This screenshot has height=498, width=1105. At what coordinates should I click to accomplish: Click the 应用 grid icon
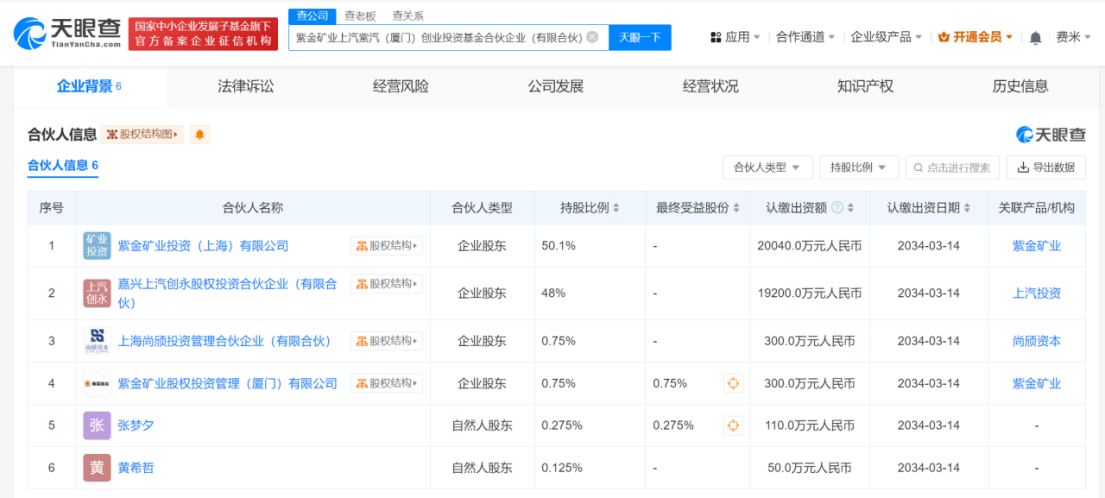[715, 37]
